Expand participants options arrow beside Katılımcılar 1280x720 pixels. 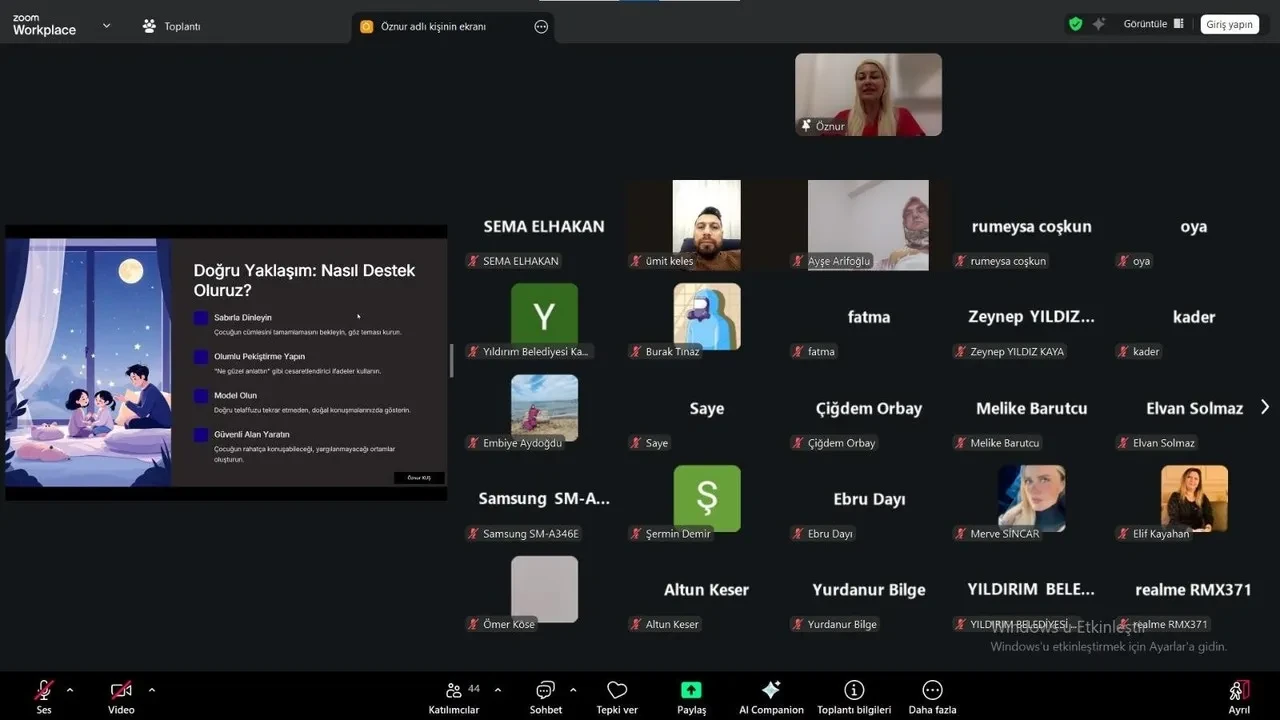tap(498, 690)
